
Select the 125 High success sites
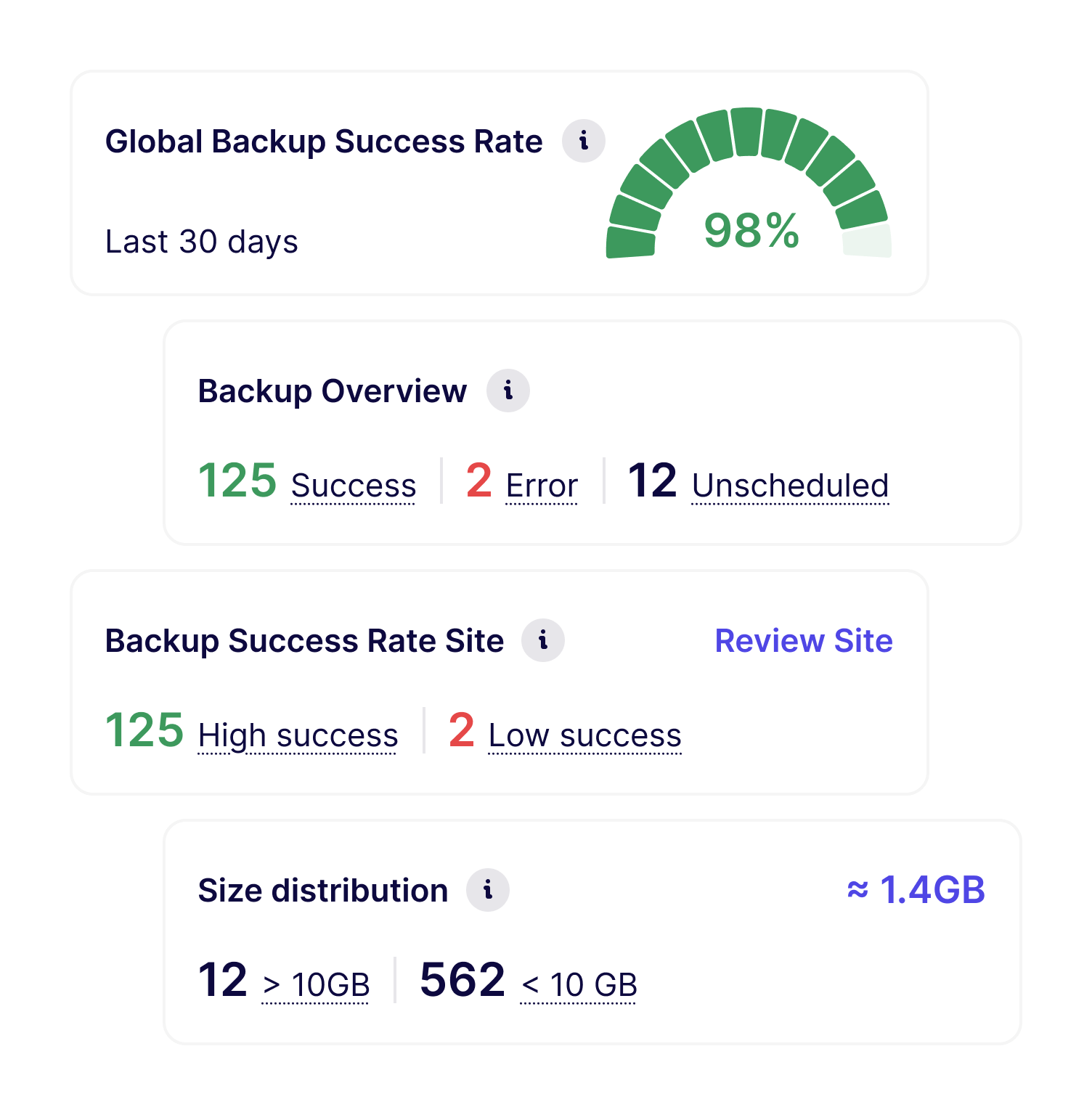click(251, 734)
